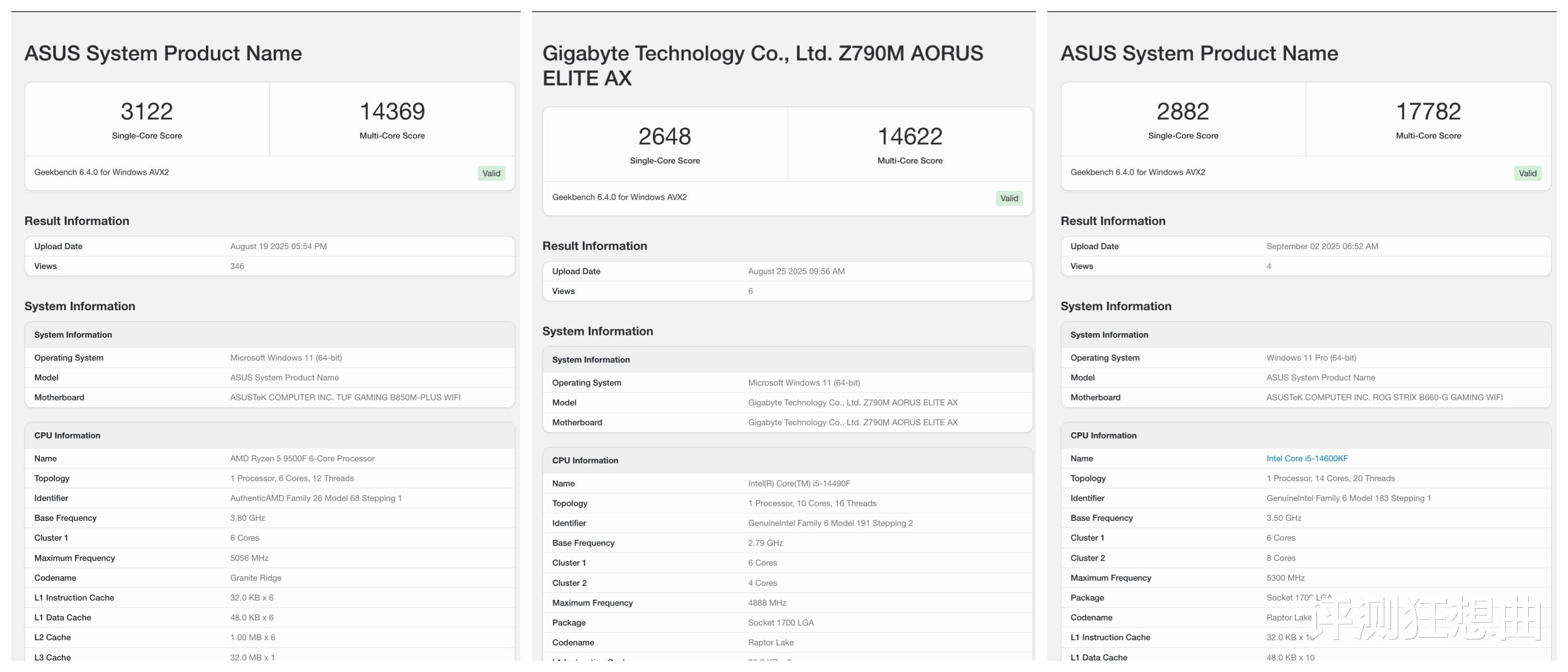This screenshot has width=1568, height=672.
Task: Click the 5056 MHz maximum frequency value
Action: point(249,558)
